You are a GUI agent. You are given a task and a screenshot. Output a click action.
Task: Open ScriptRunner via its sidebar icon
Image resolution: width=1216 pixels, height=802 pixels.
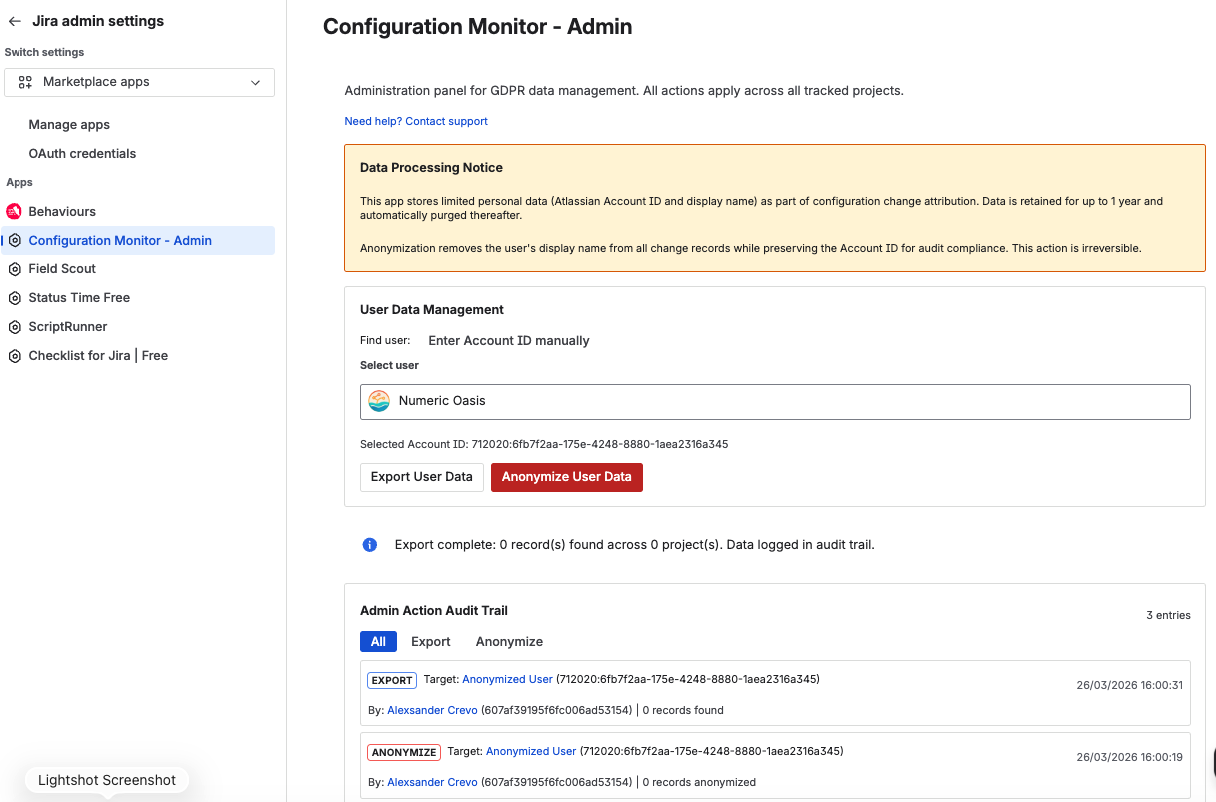pos(14,326)
